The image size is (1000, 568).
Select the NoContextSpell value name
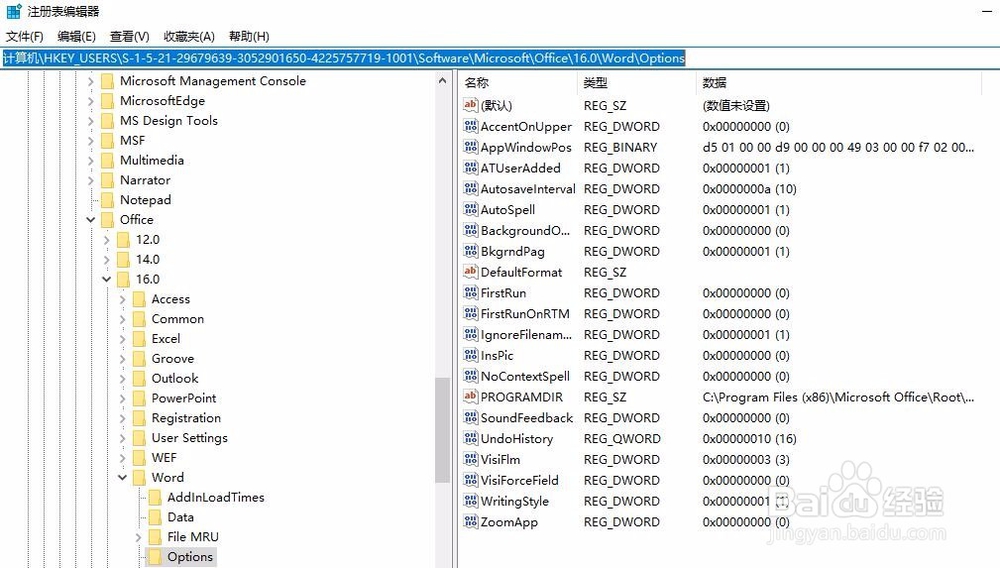[x=525, y=376]
